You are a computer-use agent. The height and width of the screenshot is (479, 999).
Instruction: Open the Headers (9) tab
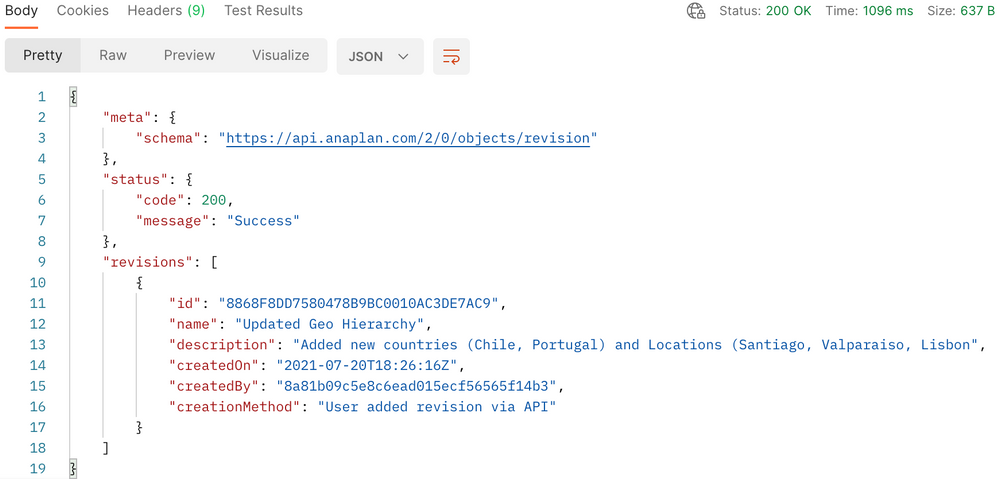pos(166,11)
